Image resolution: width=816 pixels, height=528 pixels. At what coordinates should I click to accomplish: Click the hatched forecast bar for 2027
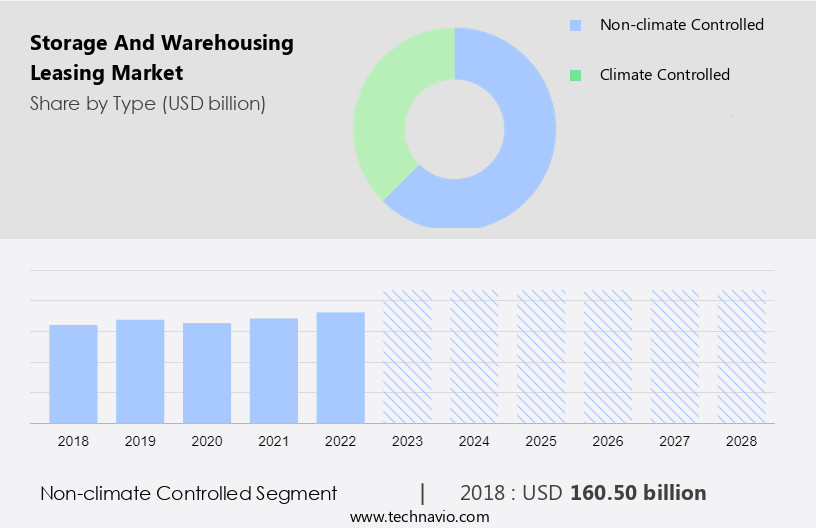click(x=675, y=356)
